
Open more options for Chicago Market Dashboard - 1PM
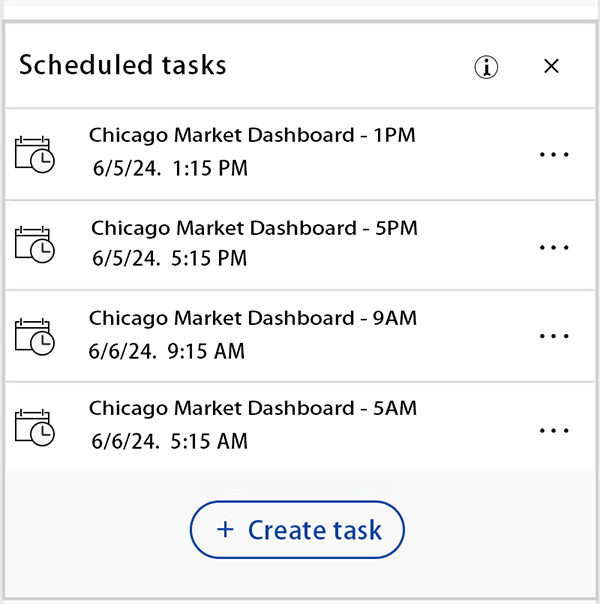coord(553,154)
